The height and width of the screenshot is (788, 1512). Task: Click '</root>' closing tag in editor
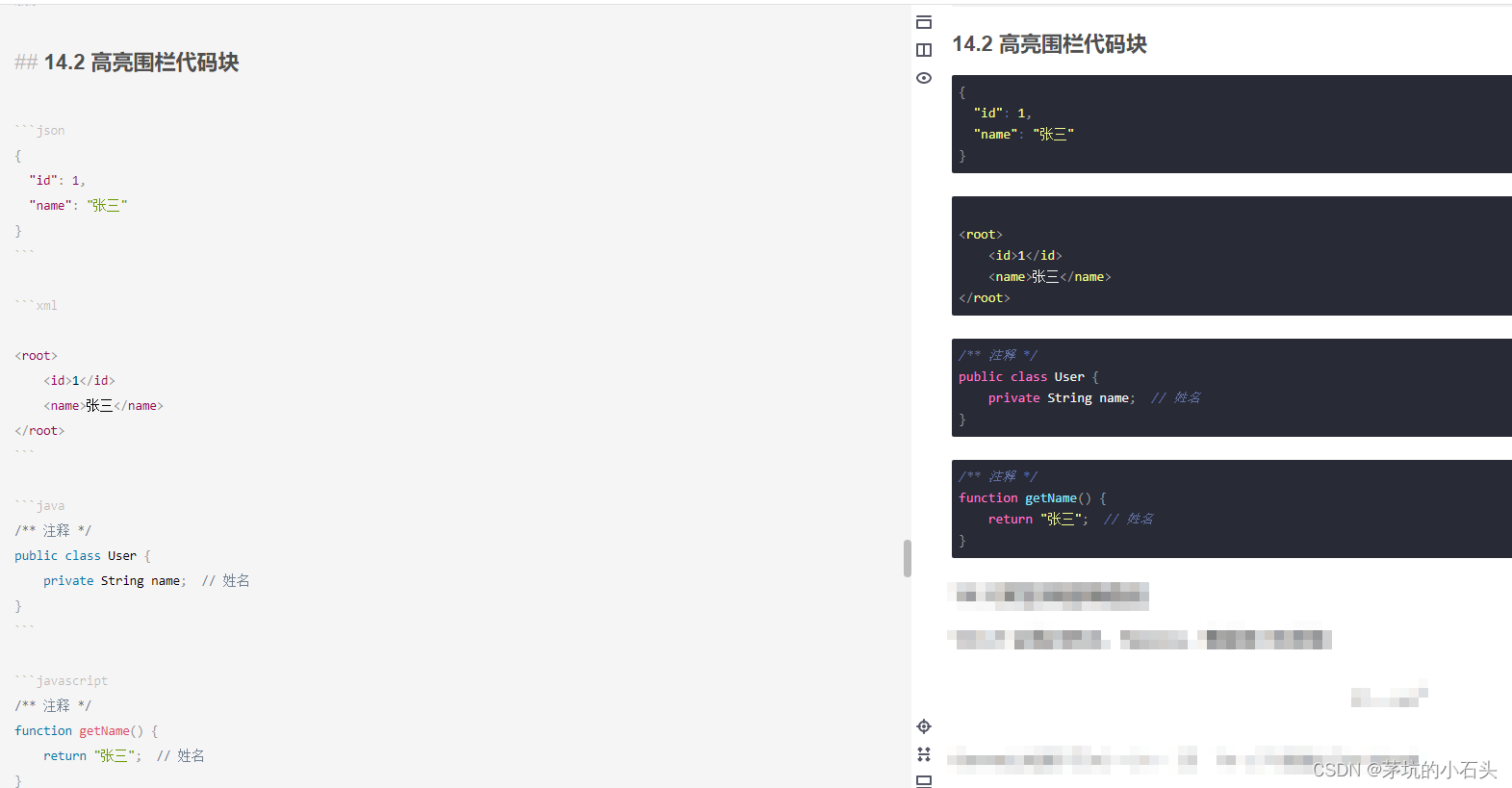[39, 430]
